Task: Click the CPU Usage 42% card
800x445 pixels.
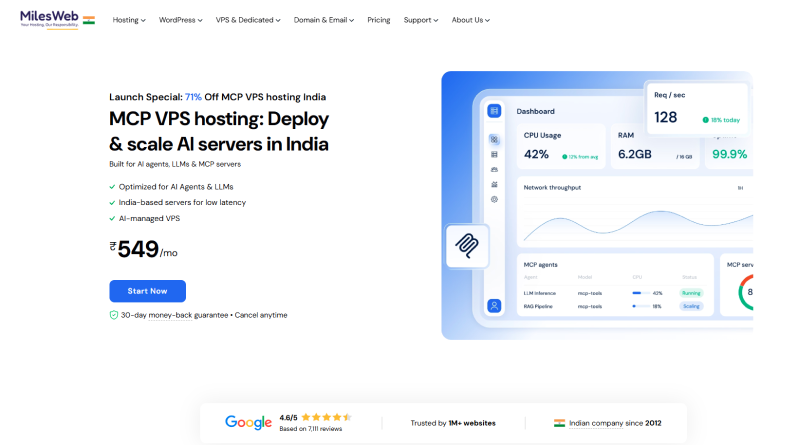Action: coord(561,146)
